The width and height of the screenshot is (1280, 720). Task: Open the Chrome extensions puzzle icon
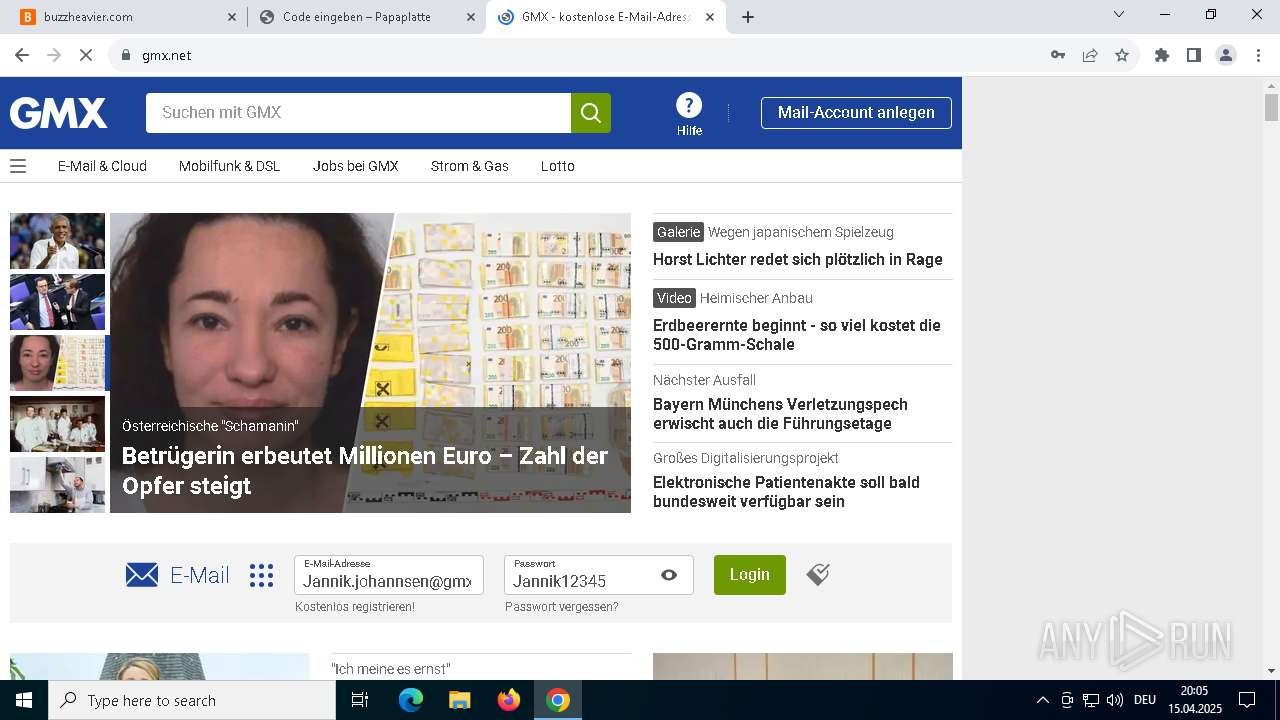tap(1162, 55)
